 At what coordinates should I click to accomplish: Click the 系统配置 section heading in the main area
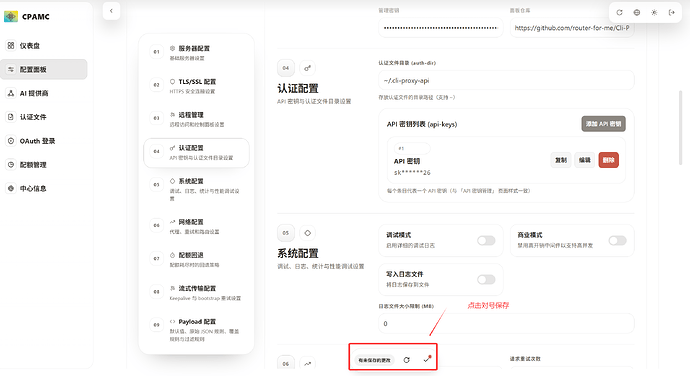point(297,254)
